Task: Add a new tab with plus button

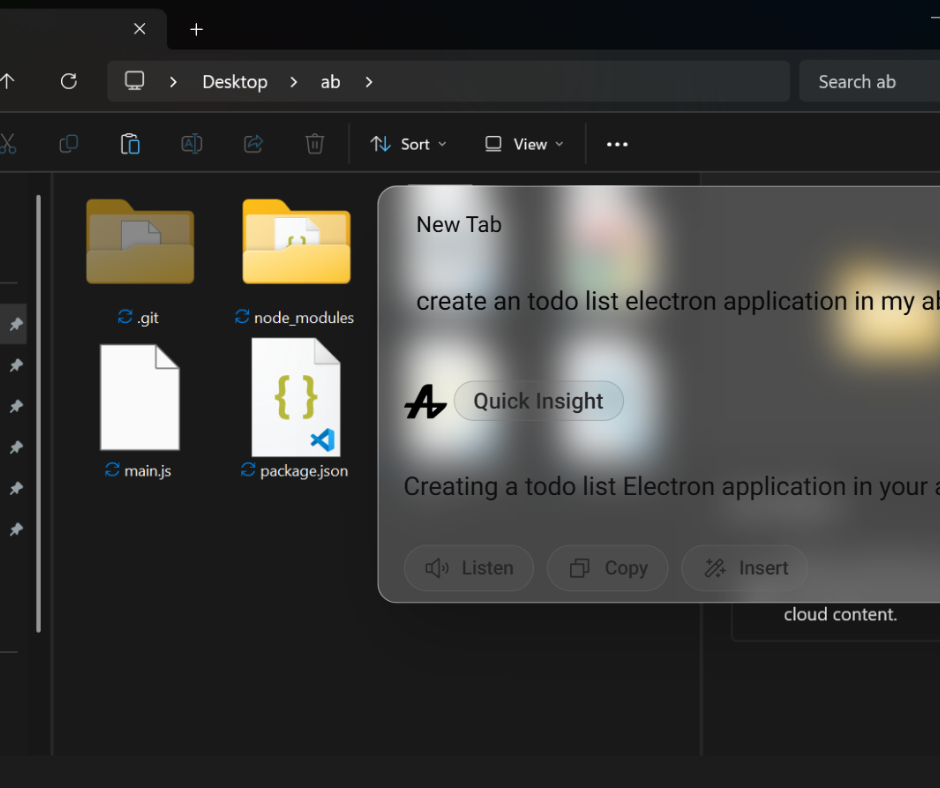Action: click(x=196, y=29)
